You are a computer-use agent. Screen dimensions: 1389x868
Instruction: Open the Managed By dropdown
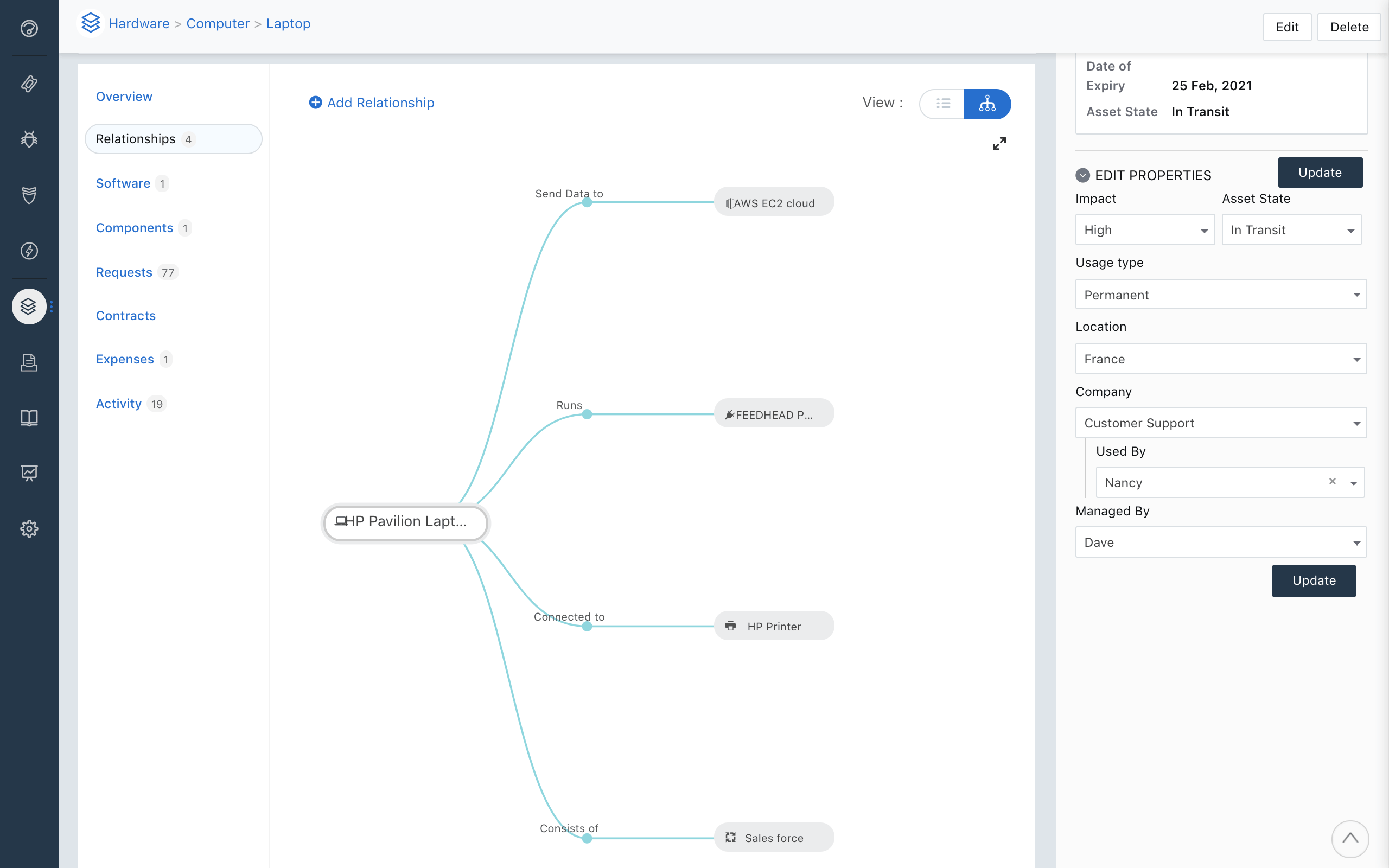click(x=1220, y=542)
